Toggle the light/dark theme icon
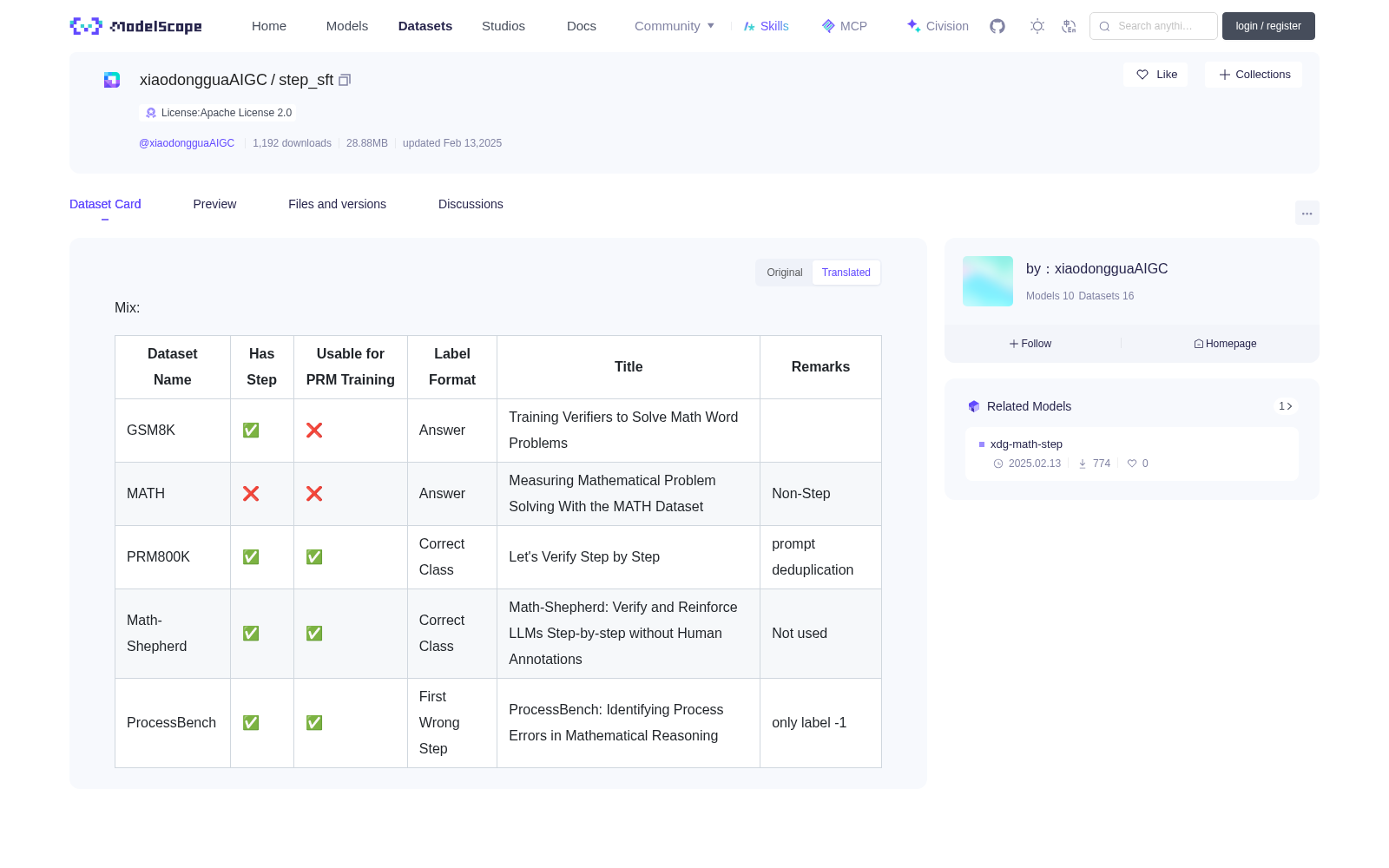1389x868 pixels. 1037,26
